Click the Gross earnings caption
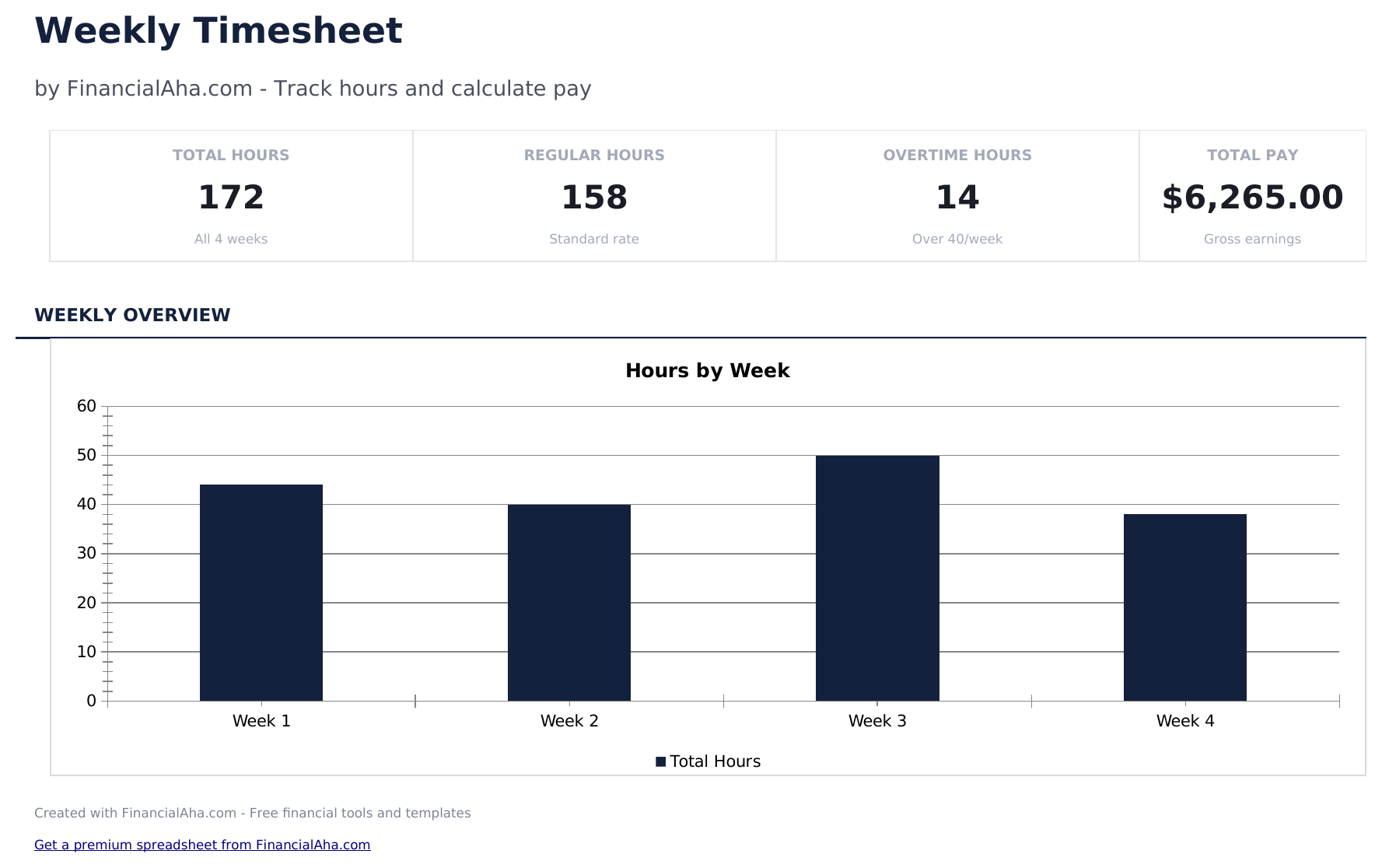 click(x=1252, y=240)
